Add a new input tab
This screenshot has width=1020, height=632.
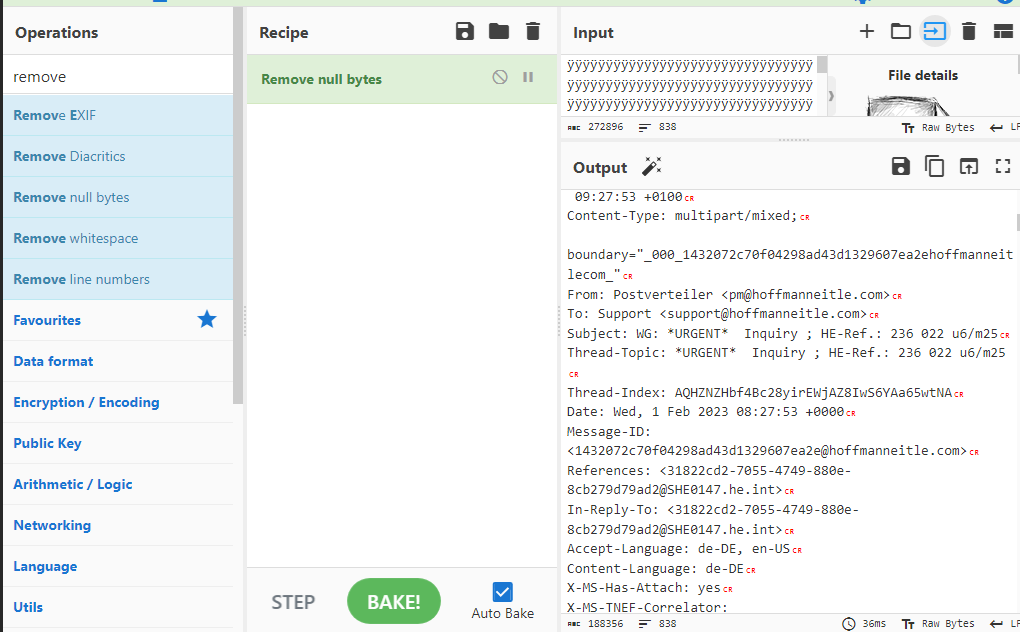point(866,32)
